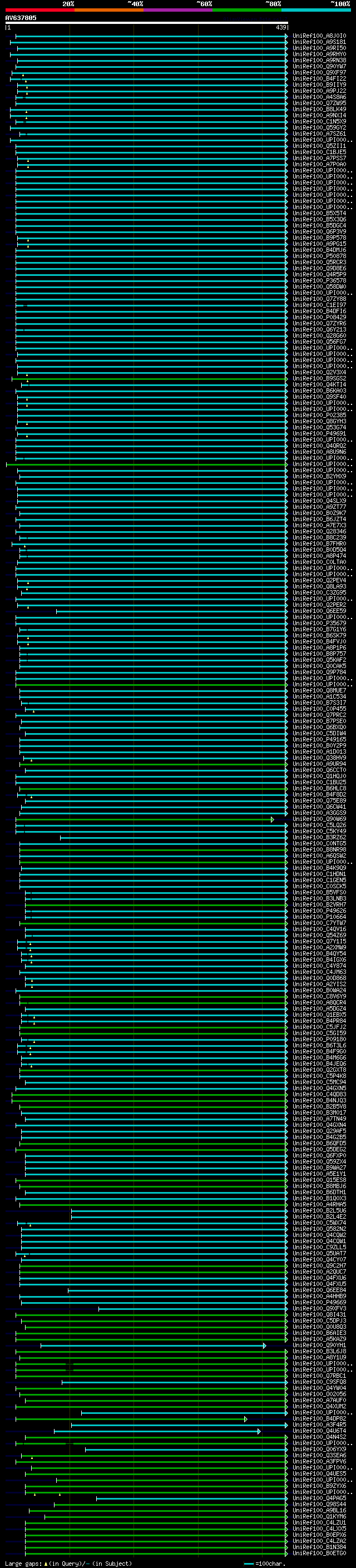356x1568 pixels.
Task: Click the UniRef100_B6HLC8 label
Action: 319,788
